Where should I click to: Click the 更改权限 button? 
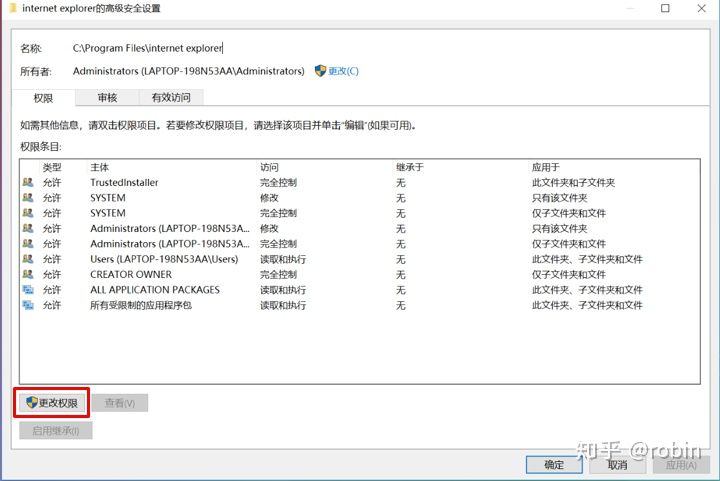[51, 403]
